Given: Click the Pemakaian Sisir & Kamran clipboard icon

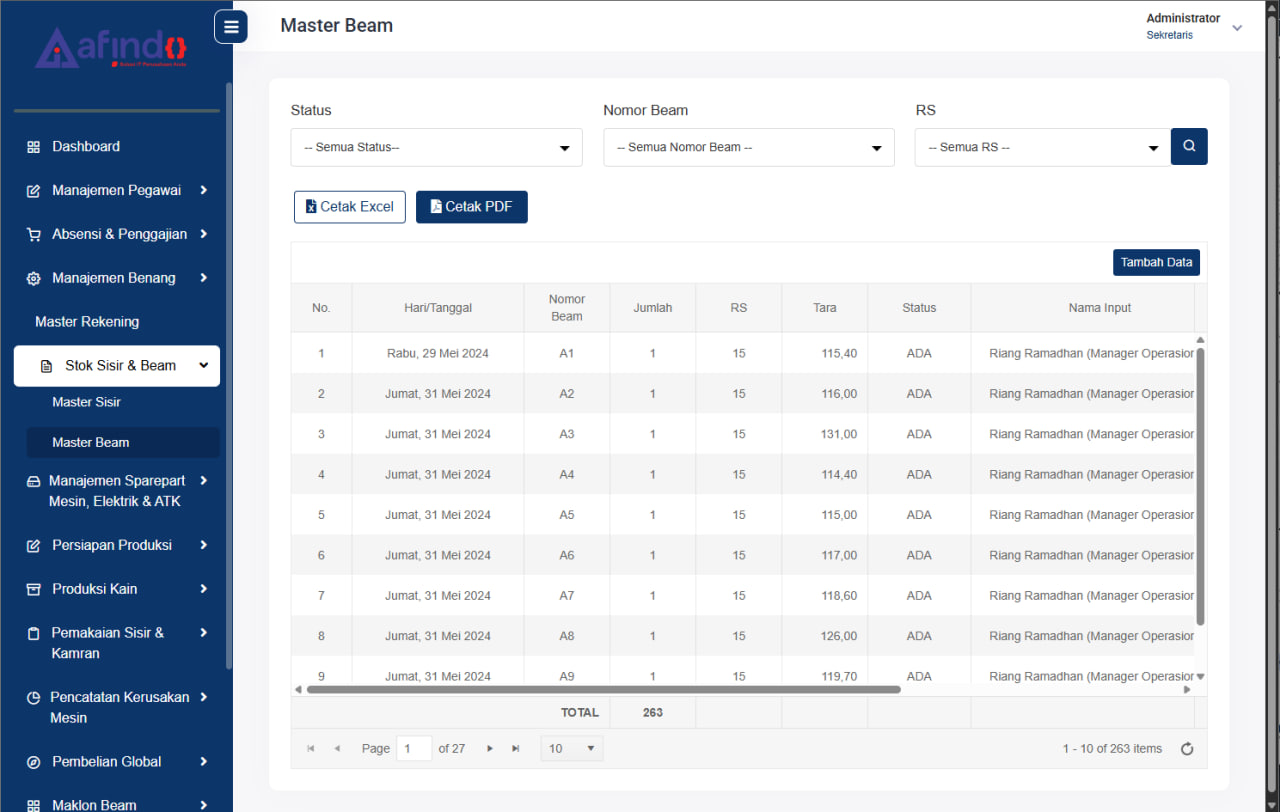Looking at the screenshot, I should [33, 634].
